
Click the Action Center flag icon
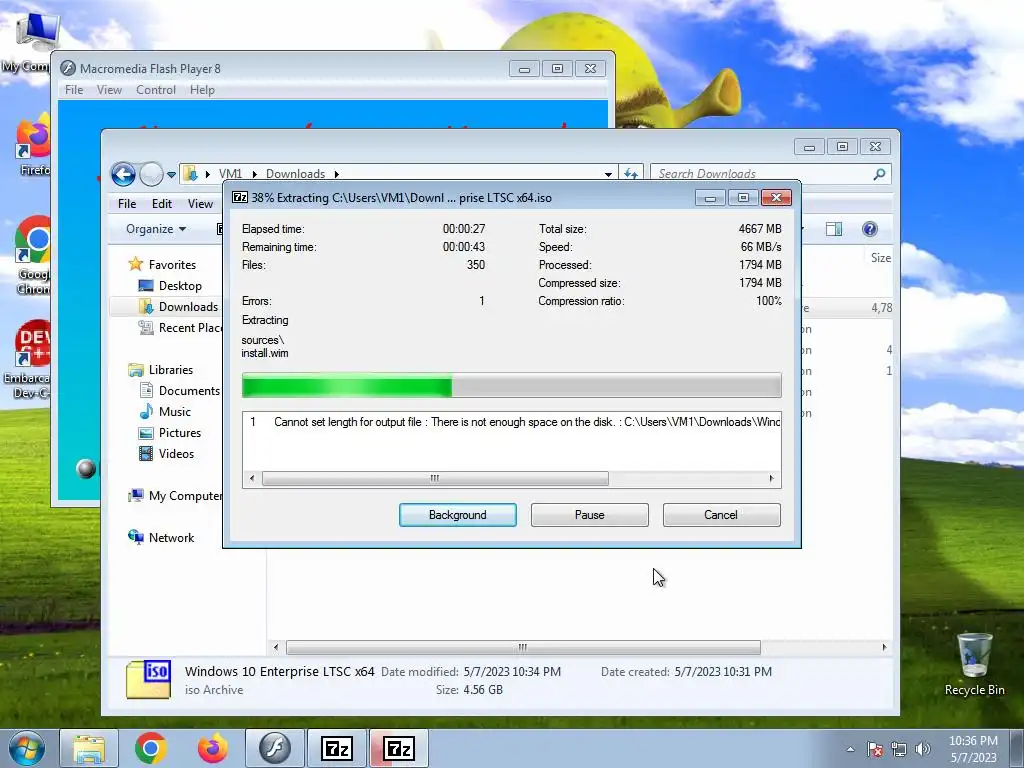(874, 749)
